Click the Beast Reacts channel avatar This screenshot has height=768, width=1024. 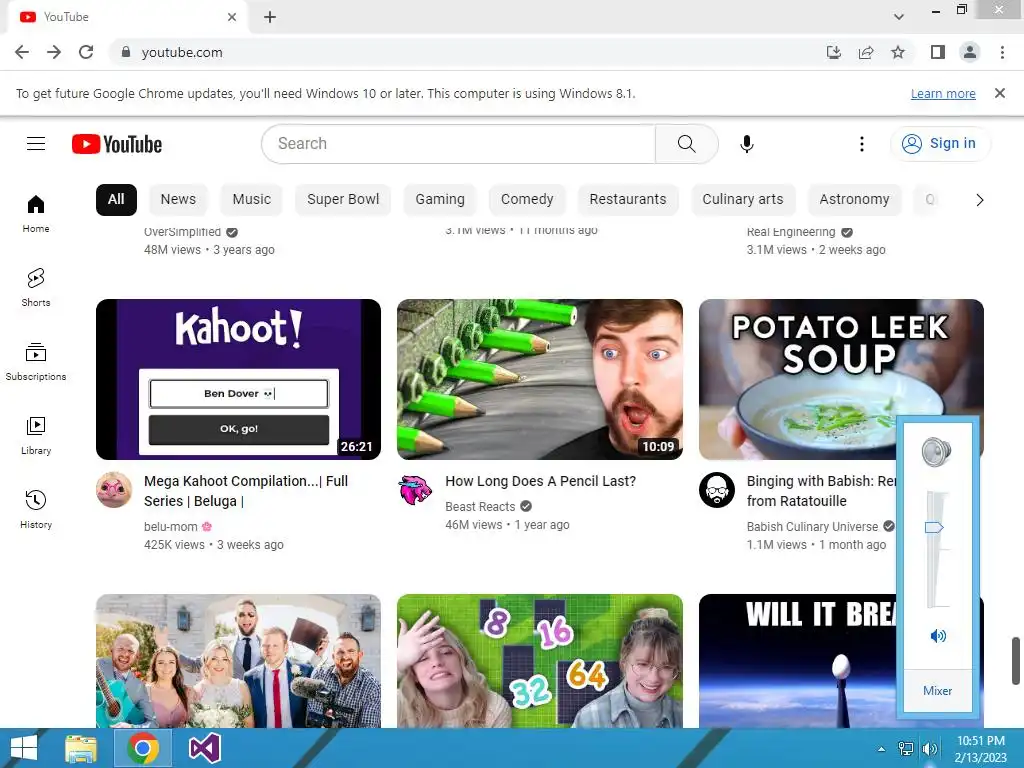point(415,490)
